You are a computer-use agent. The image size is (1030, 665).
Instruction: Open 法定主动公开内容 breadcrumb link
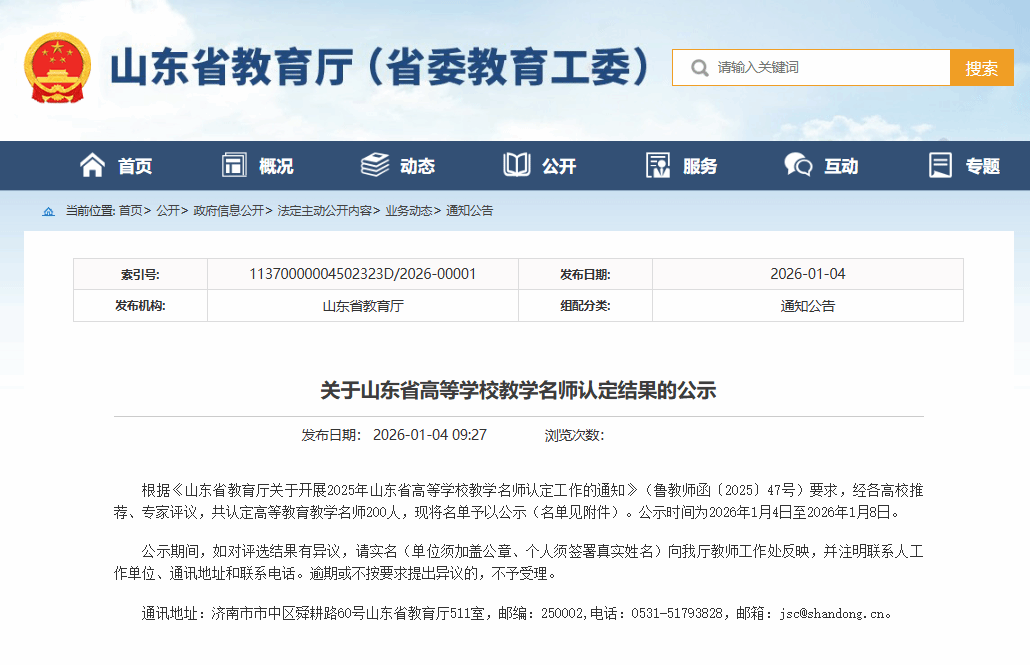tap(324, 211)
